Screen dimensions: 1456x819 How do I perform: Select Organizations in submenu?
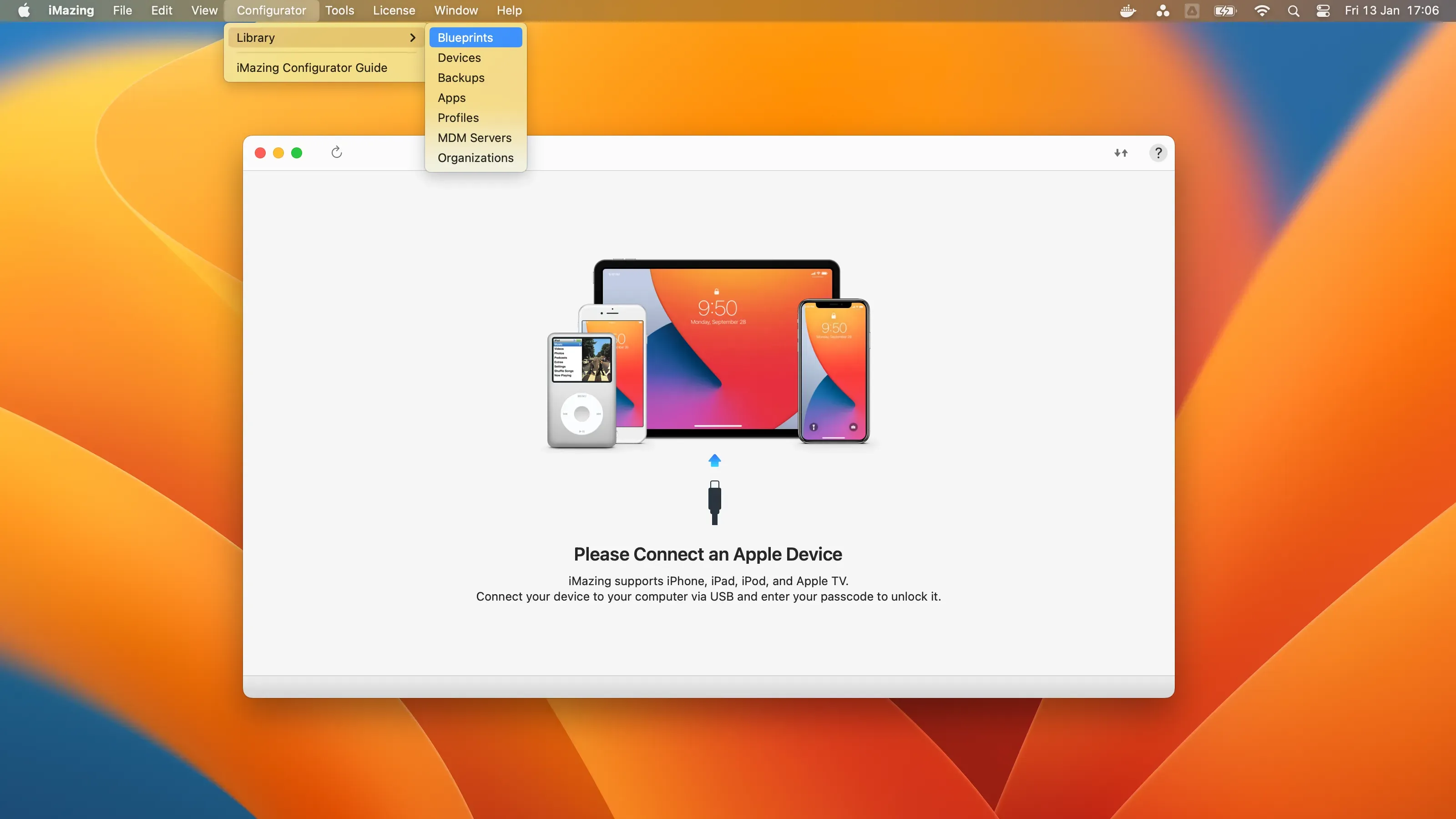pos(475,158)
